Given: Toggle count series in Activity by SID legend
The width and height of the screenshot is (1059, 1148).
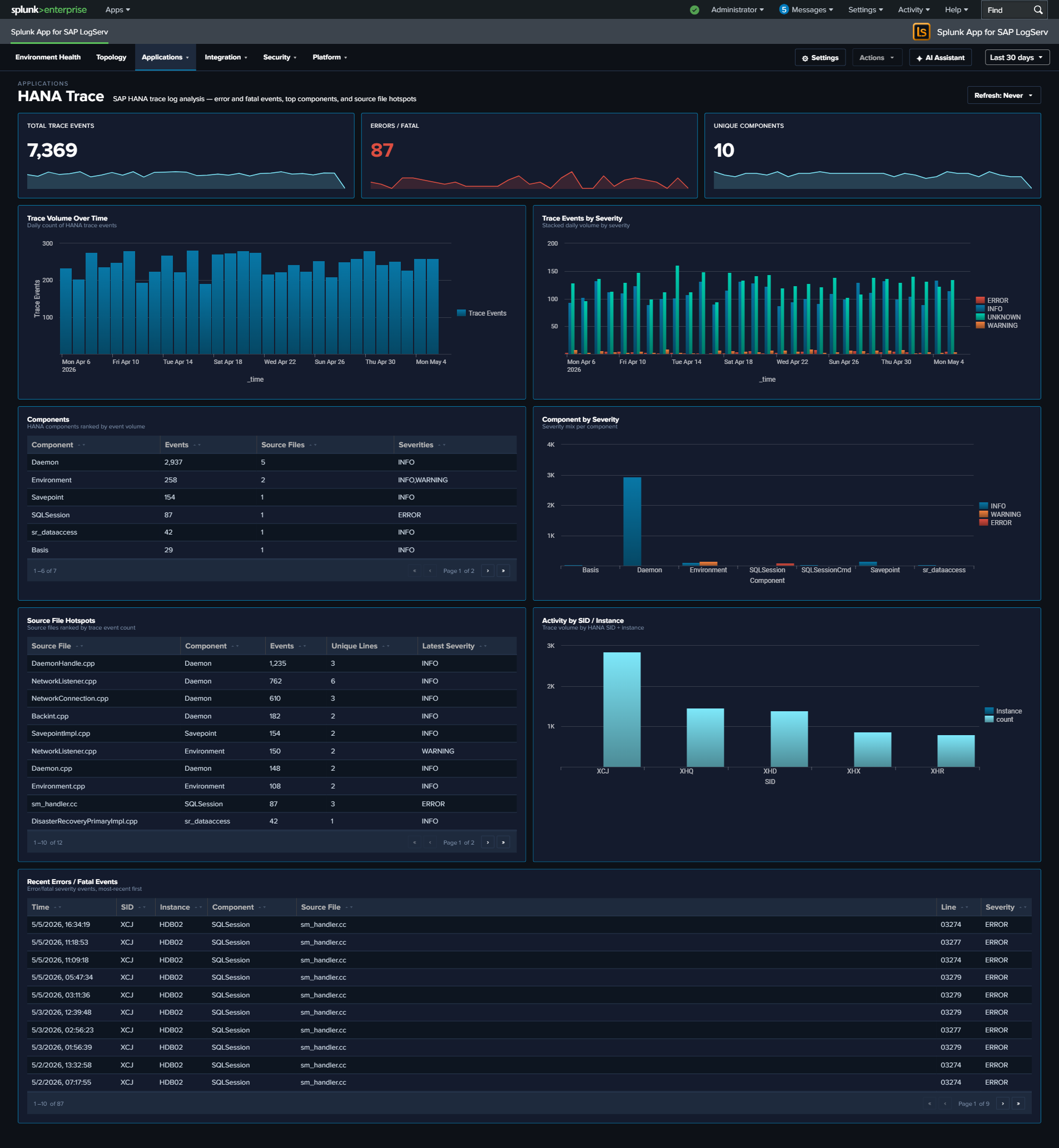Looking at the screenshot, I should click(999, 720).
